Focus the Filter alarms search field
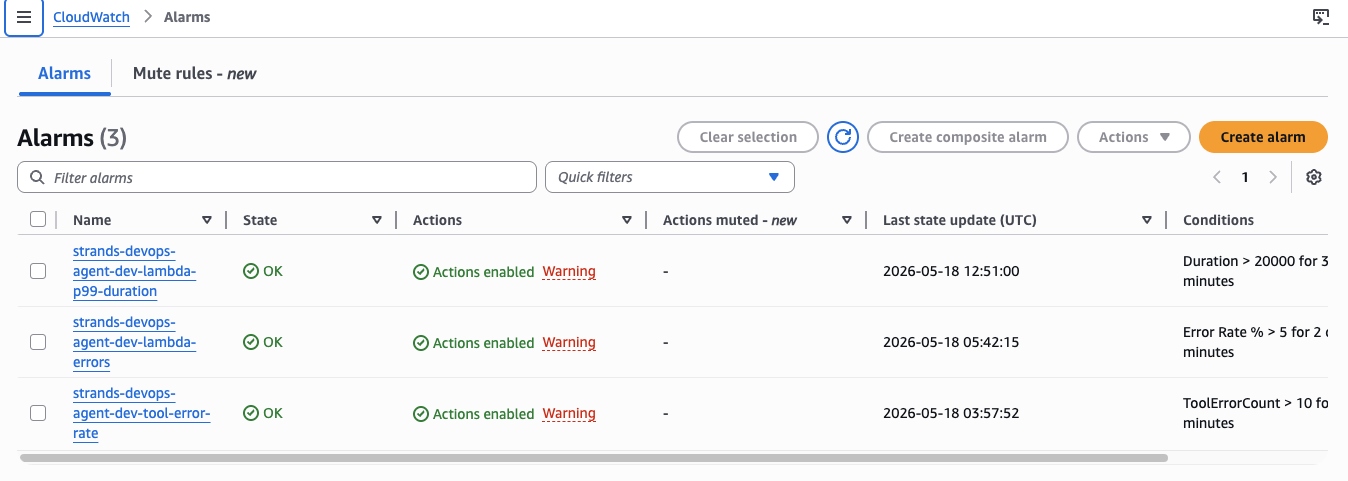Screen dimensions: 1348x481 (277, 177)
